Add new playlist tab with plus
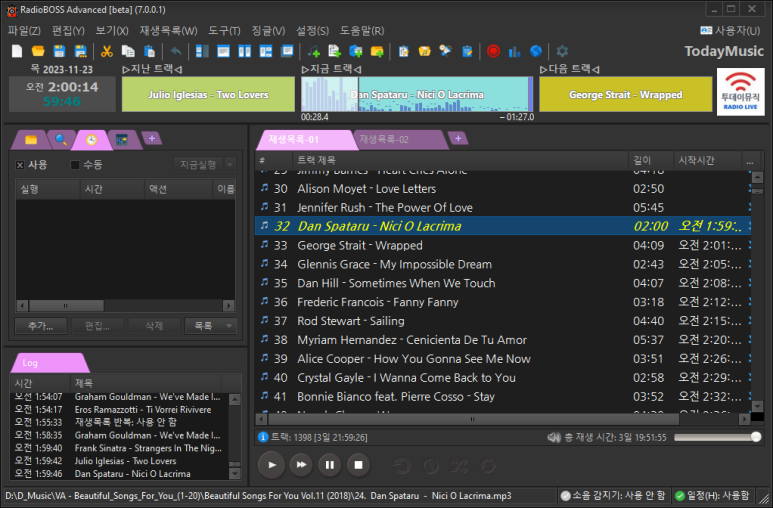The width and height of the screenshot is (773, 508). 458,139
